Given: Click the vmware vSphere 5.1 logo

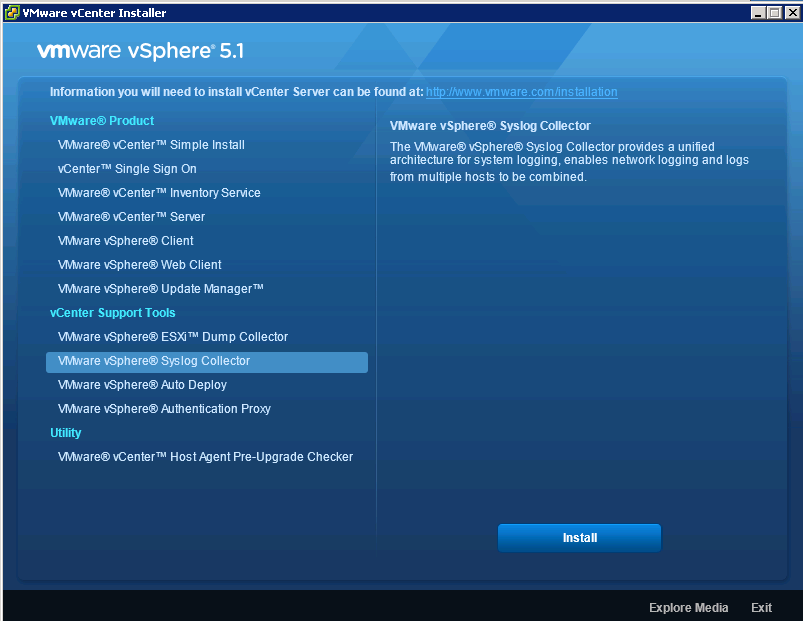Looking at the screenshot, I should coord(140,51).
